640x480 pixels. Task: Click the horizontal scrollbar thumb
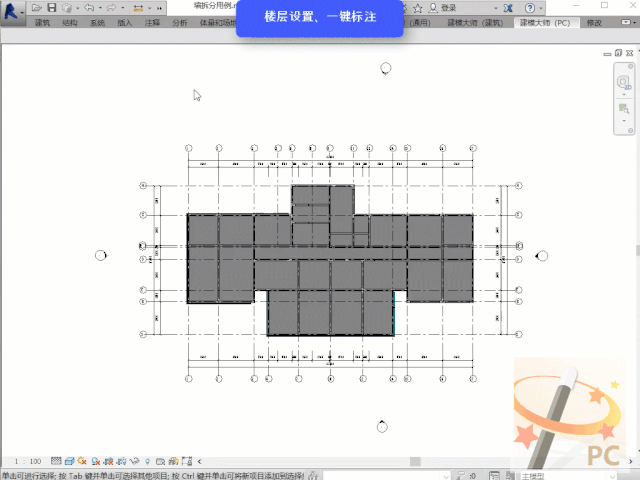(x=415, y=461)
